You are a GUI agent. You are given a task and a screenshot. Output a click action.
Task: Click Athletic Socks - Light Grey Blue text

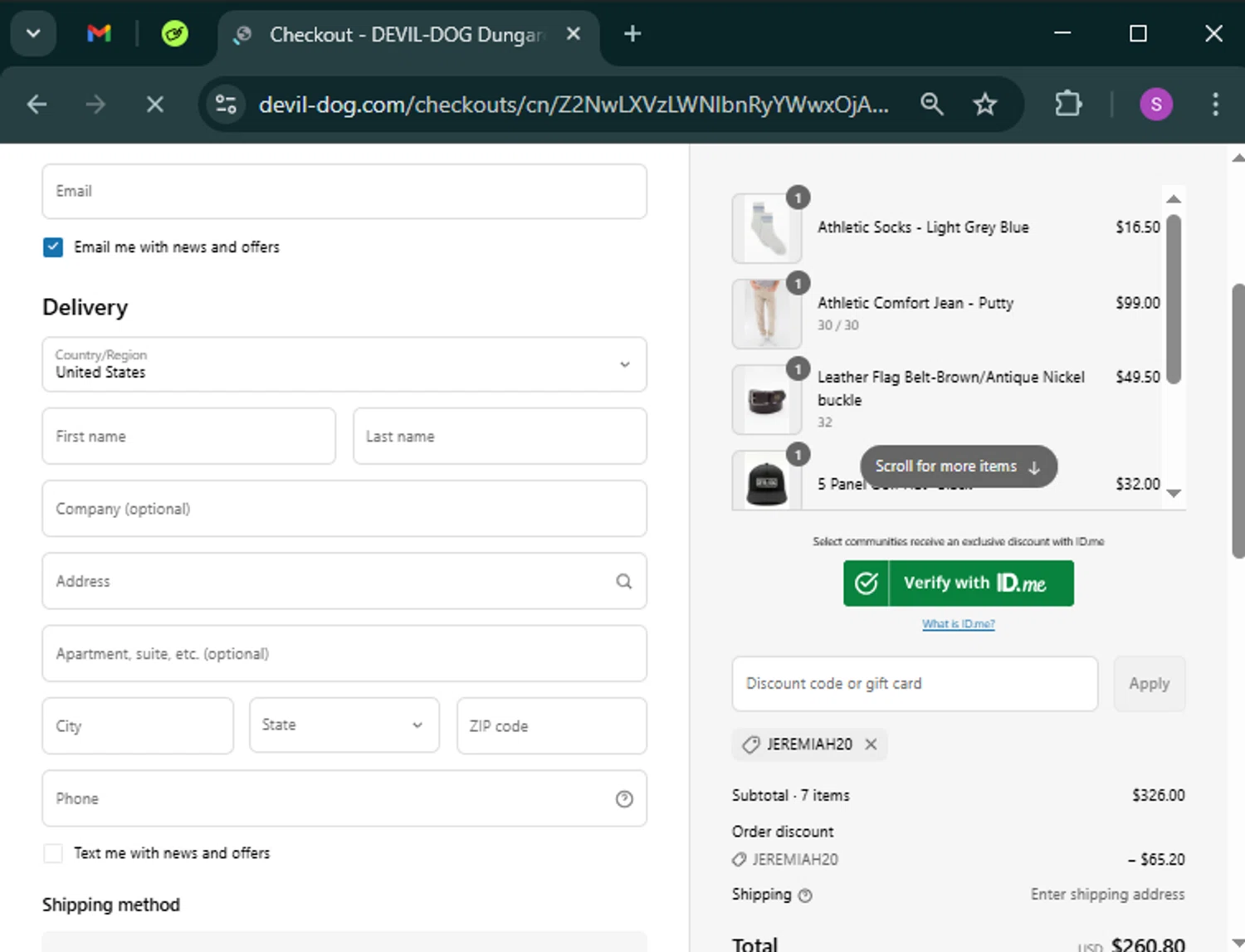[923, 227]
